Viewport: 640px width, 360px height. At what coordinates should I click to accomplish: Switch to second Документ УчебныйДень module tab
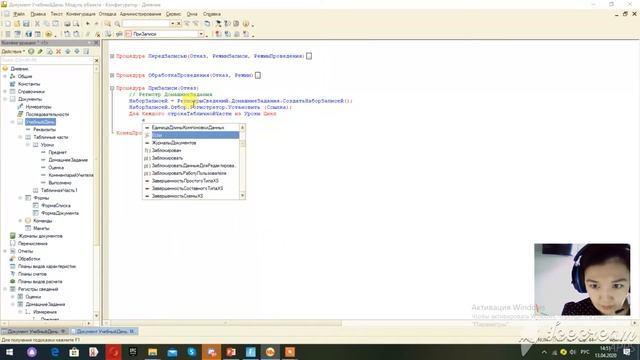(104, 331)
